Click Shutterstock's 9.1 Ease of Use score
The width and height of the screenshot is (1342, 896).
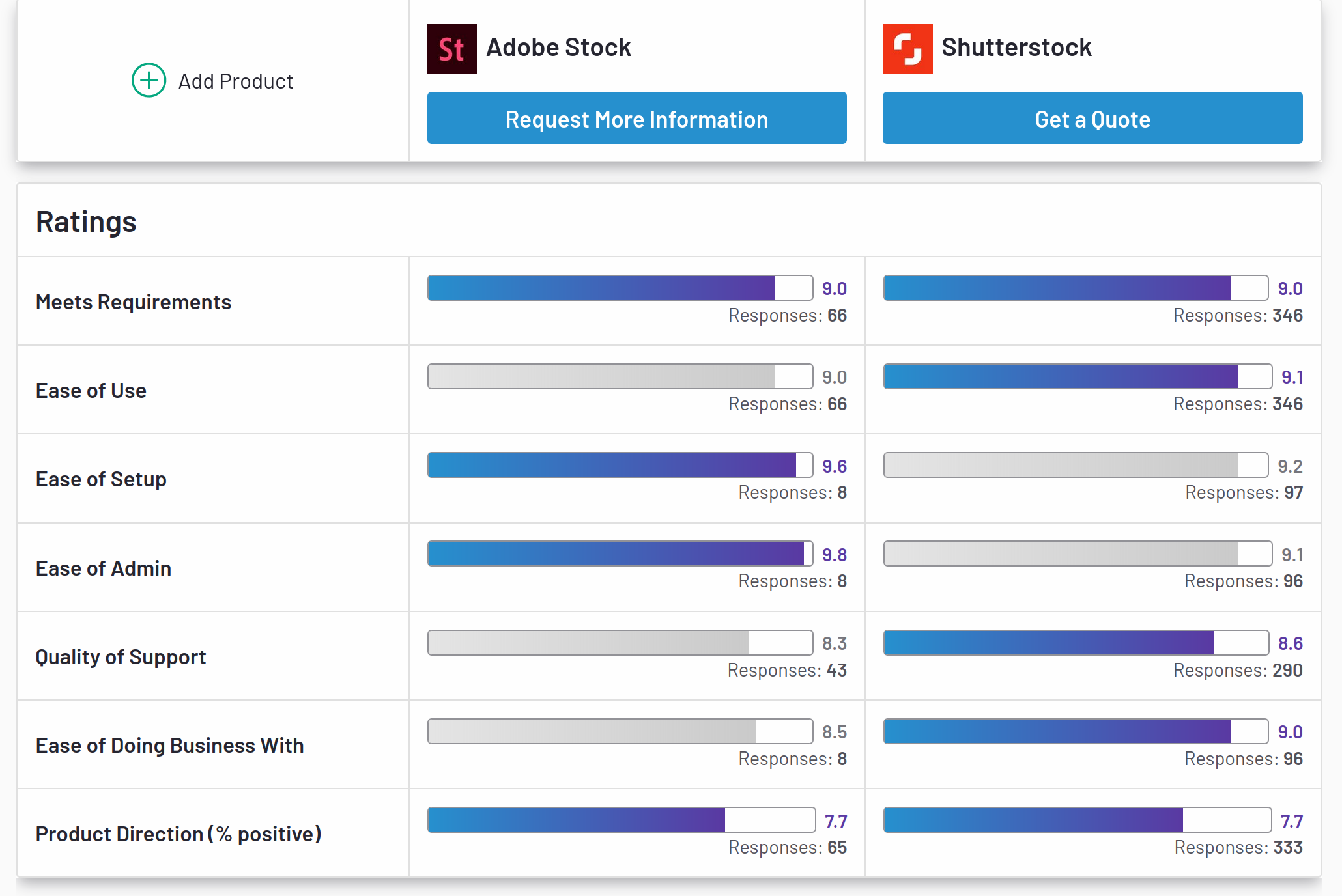click(1292, 377)
